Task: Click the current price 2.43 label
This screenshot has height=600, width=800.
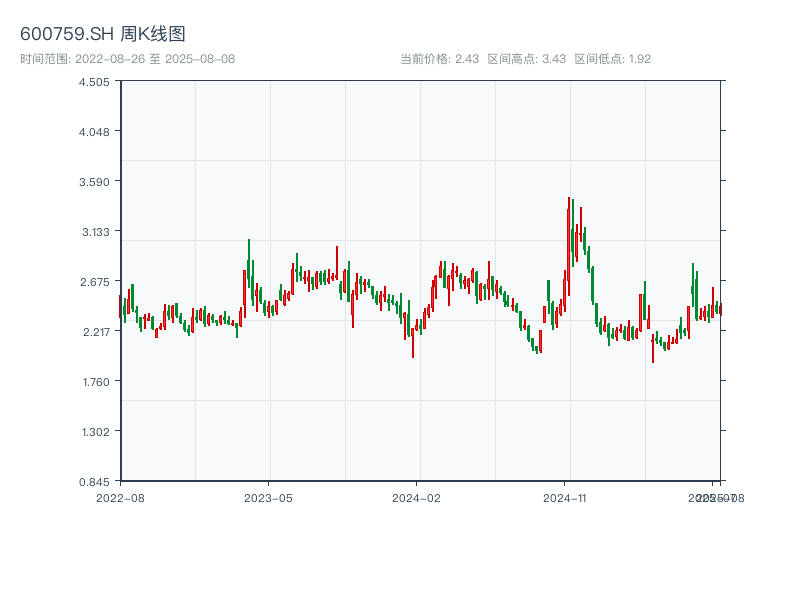Action: tap(439, 59)
